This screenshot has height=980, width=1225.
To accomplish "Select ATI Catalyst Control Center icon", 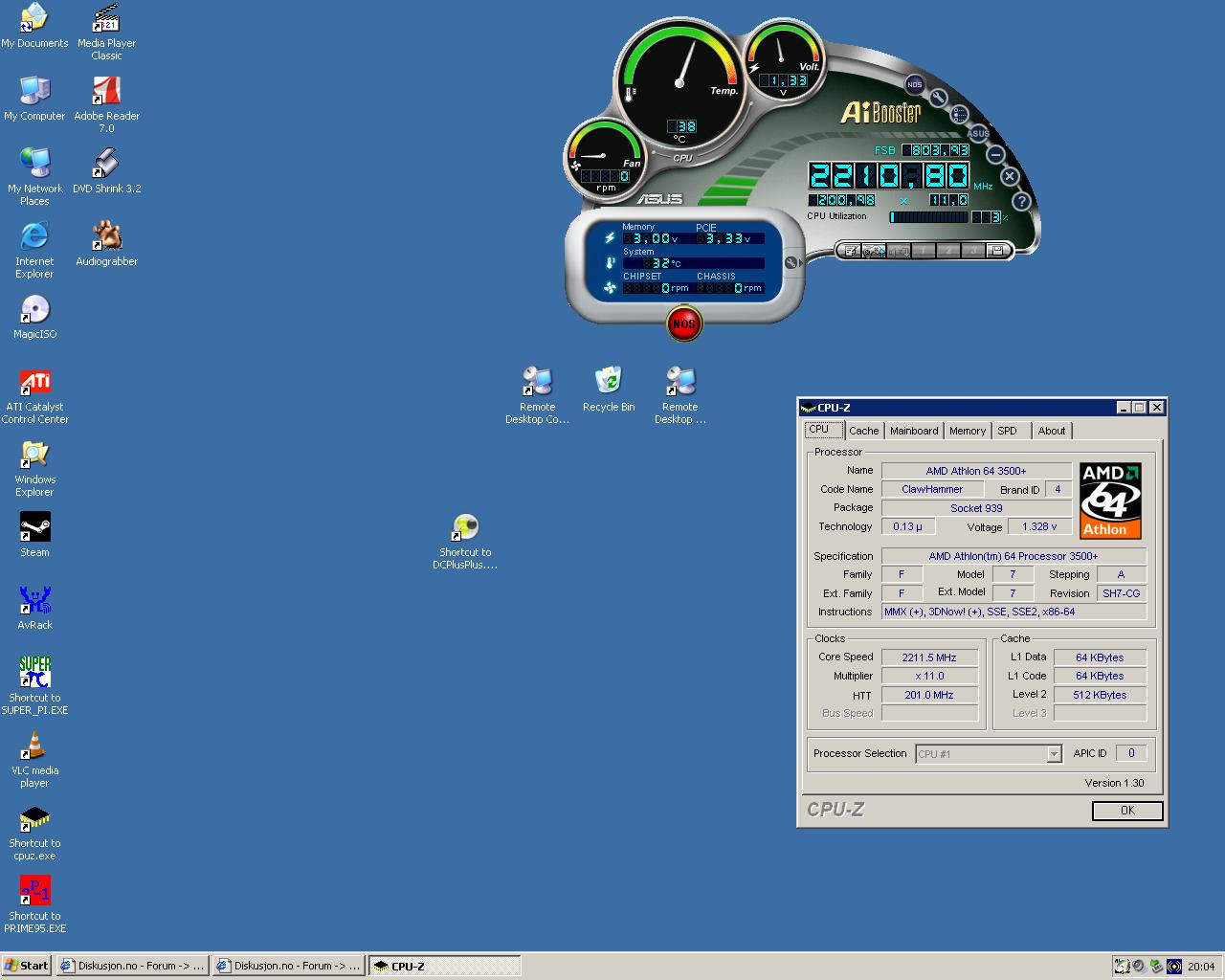I will click(x=34, y=395).
